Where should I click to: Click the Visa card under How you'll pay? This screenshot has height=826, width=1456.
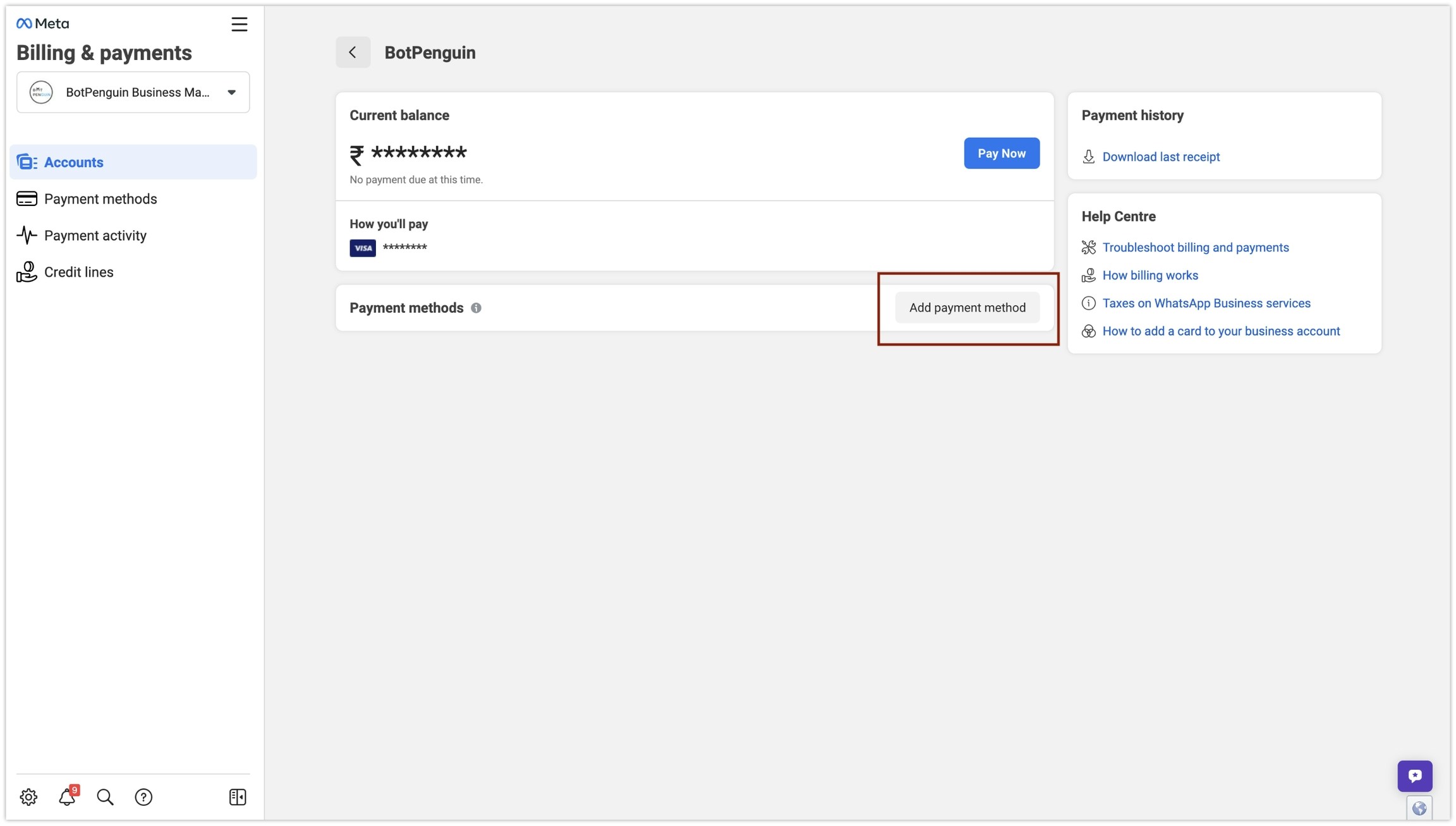click(363, 248)
